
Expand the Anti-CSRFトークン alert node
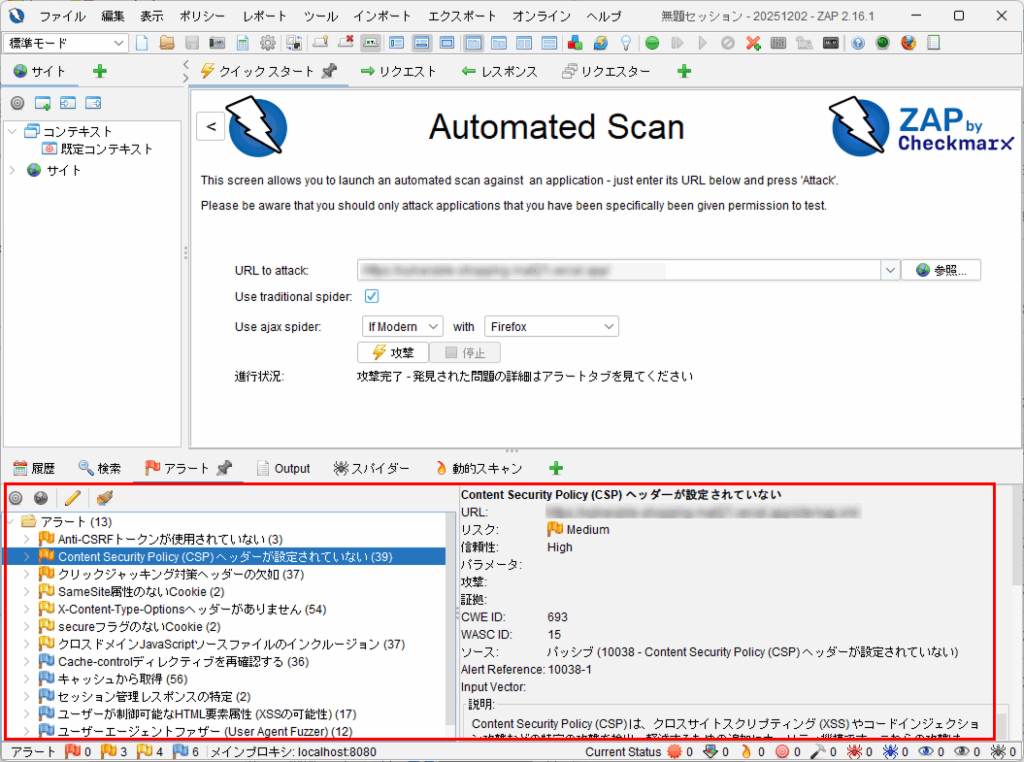click(x=27, y=539)
